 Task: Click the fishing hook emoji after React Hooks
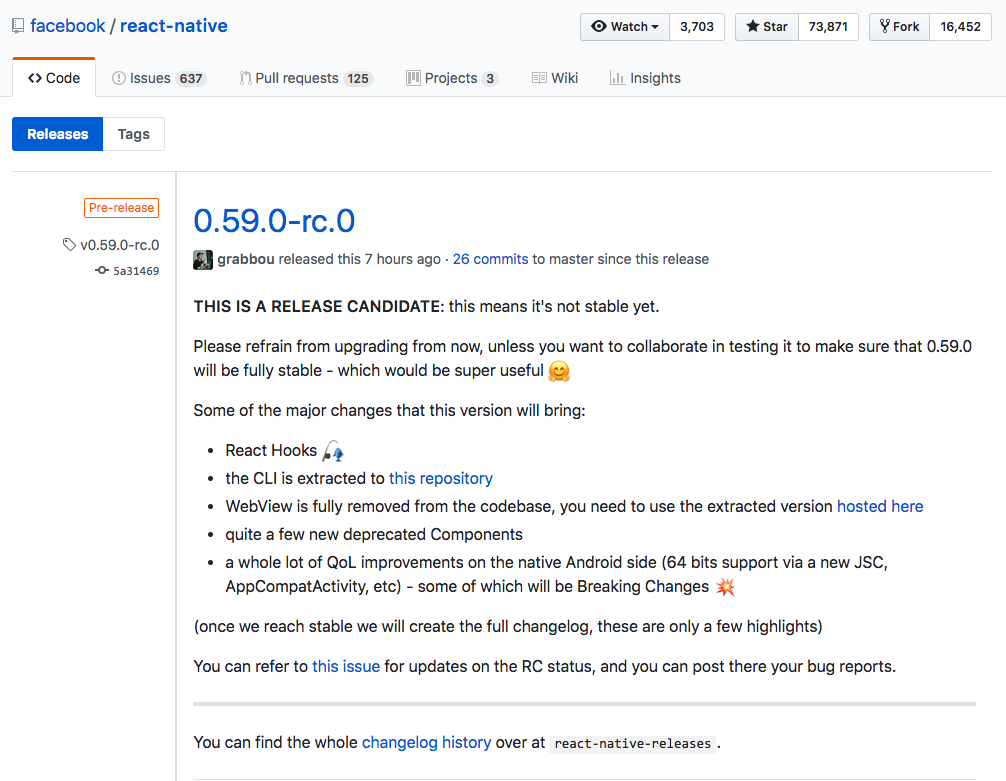333,451
